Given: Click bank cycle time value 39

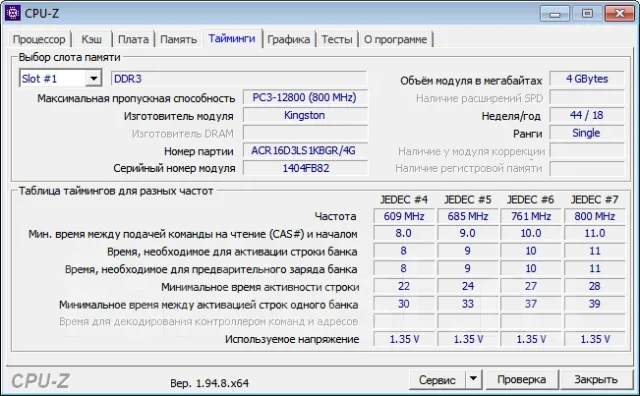Looking at the screenshot, I should (x=594, y=304).
